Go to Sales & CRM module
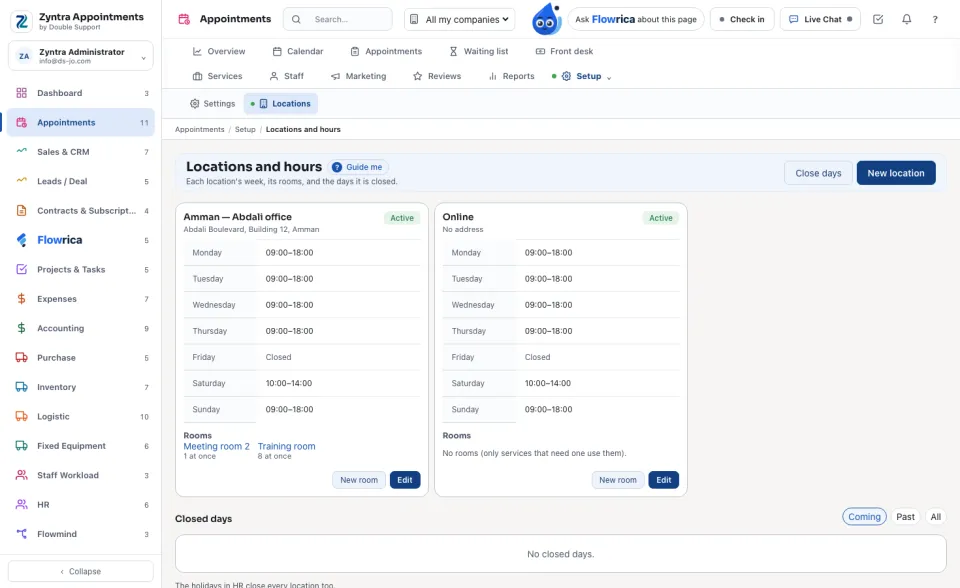 (x=81, y=152)
